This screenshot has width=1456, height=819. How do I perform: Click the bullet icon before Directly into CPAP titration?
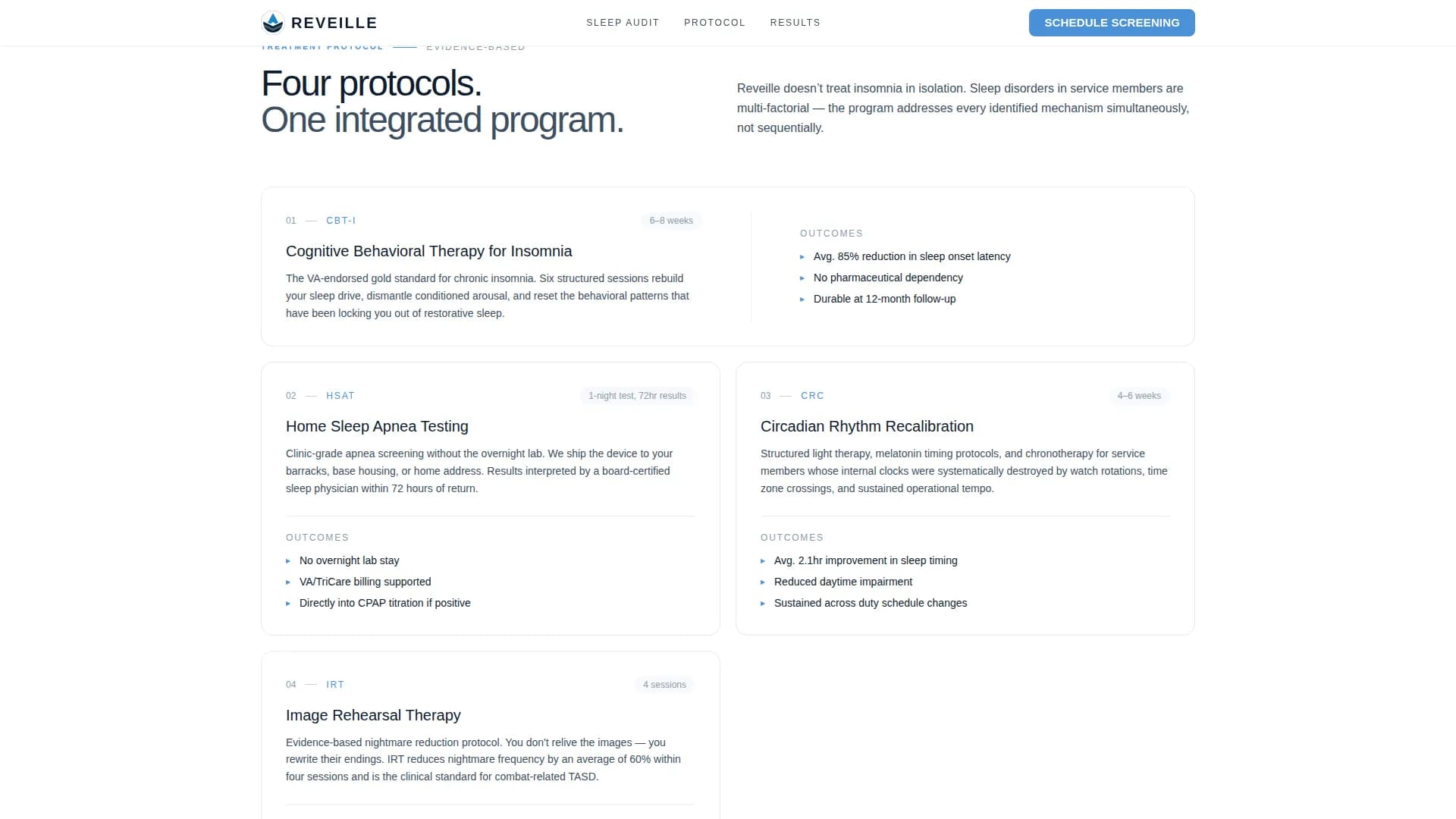click(288, 604)
